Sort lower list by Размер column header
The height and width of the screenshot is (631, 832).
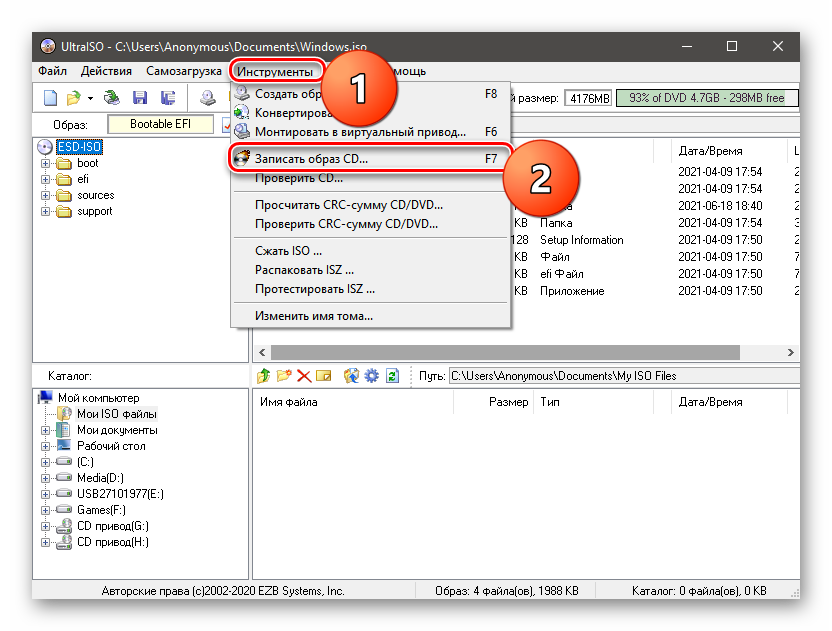493,402
